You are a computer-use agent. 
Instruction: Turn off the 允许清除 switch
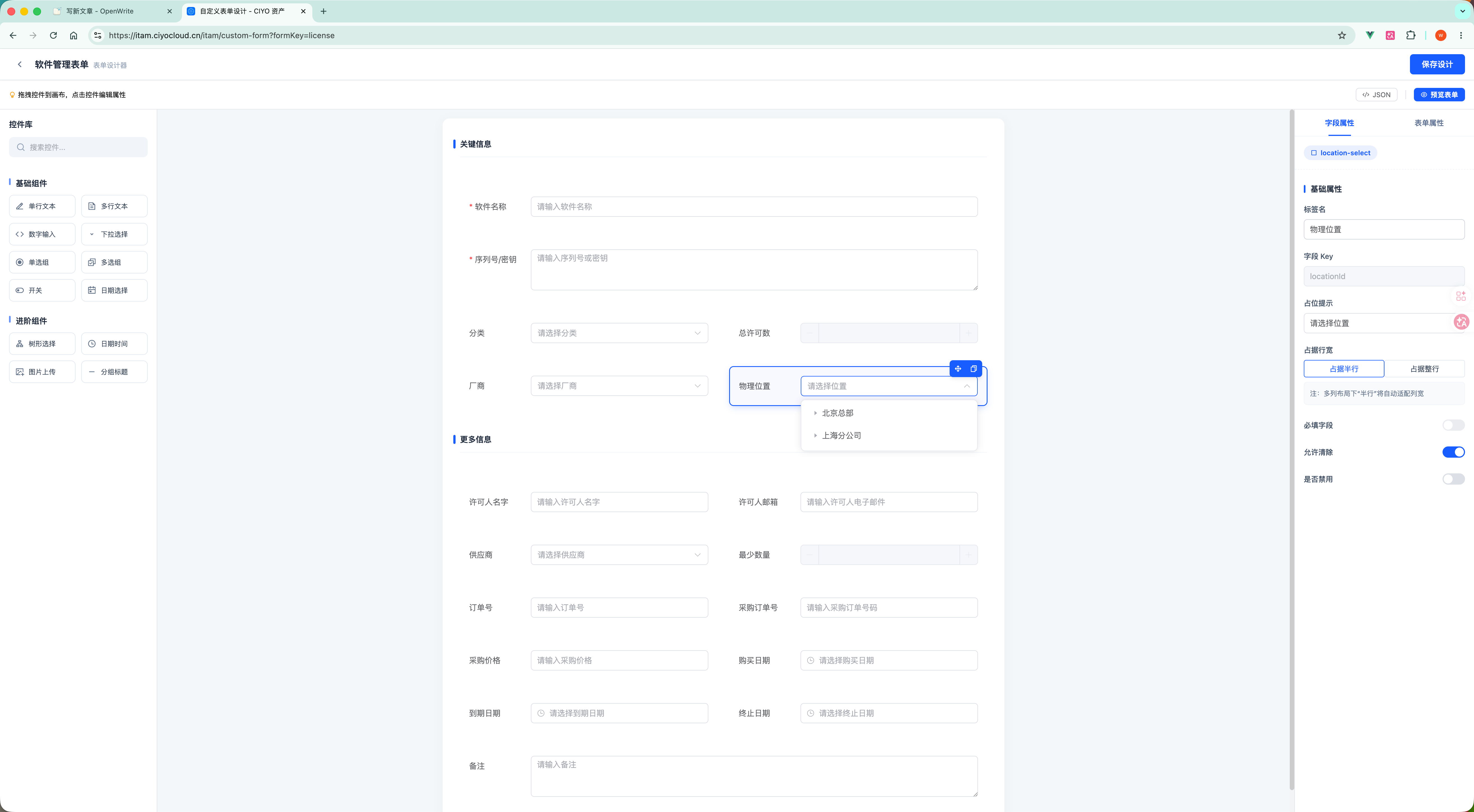pyautogui.click(x=1453, y=452)
